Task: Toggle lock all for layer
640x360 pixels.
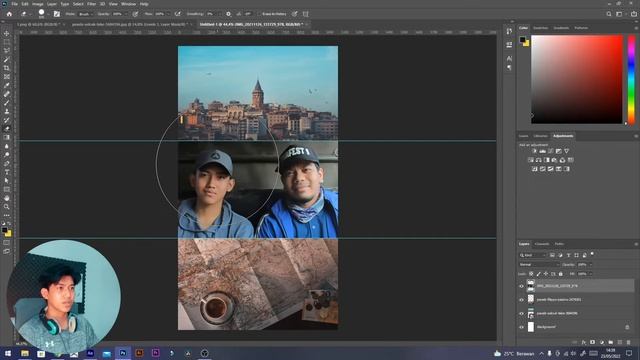Action: tap(561, 274)
